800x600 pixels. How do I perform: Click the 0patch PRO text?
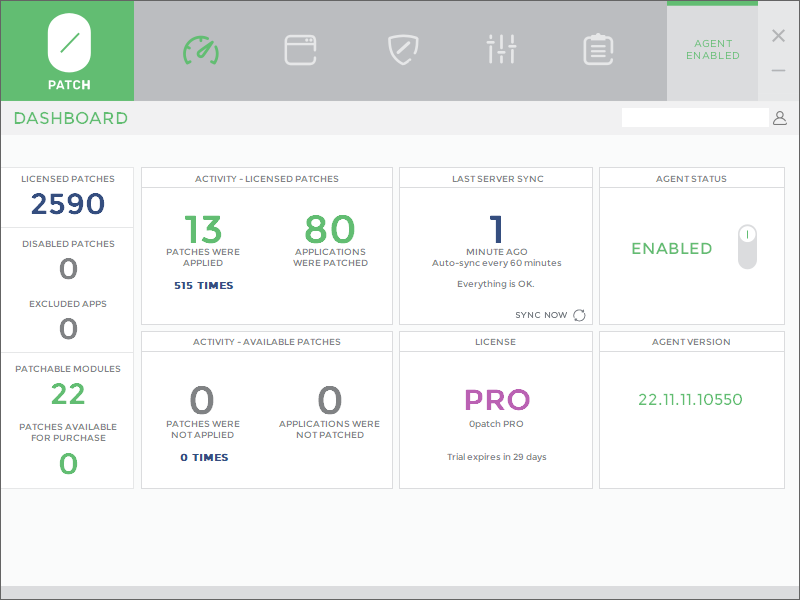click(496, 424)
